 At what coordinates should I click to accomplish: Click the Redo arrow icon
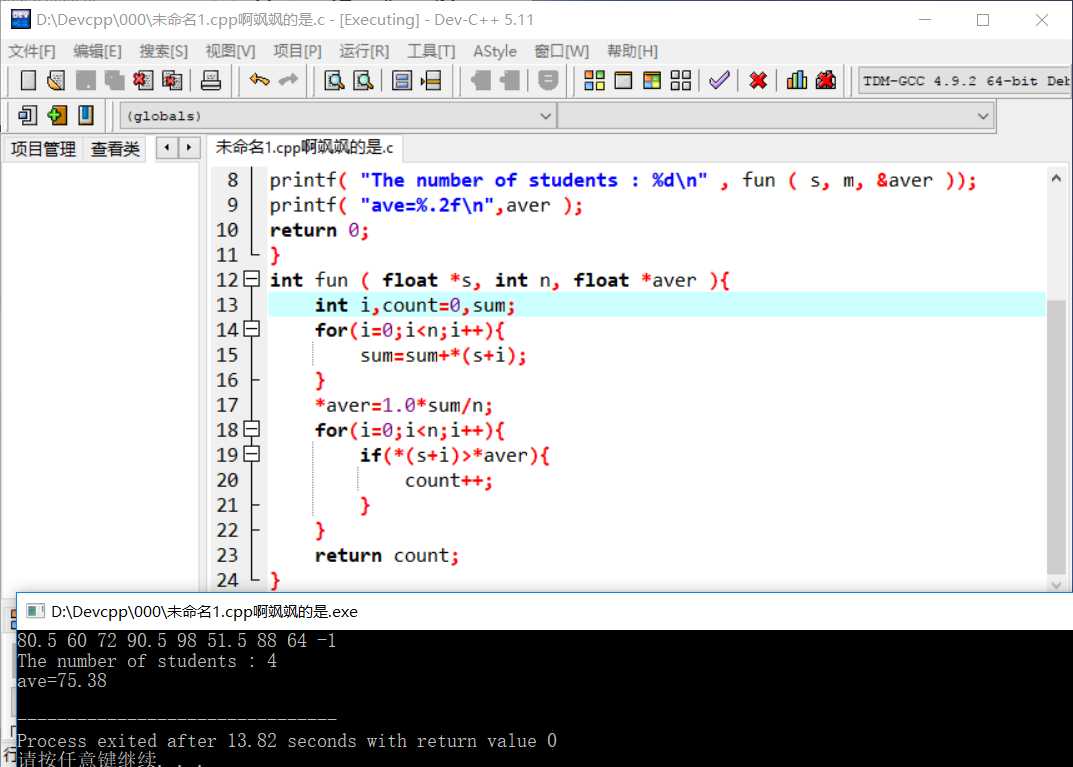point(288,81)
